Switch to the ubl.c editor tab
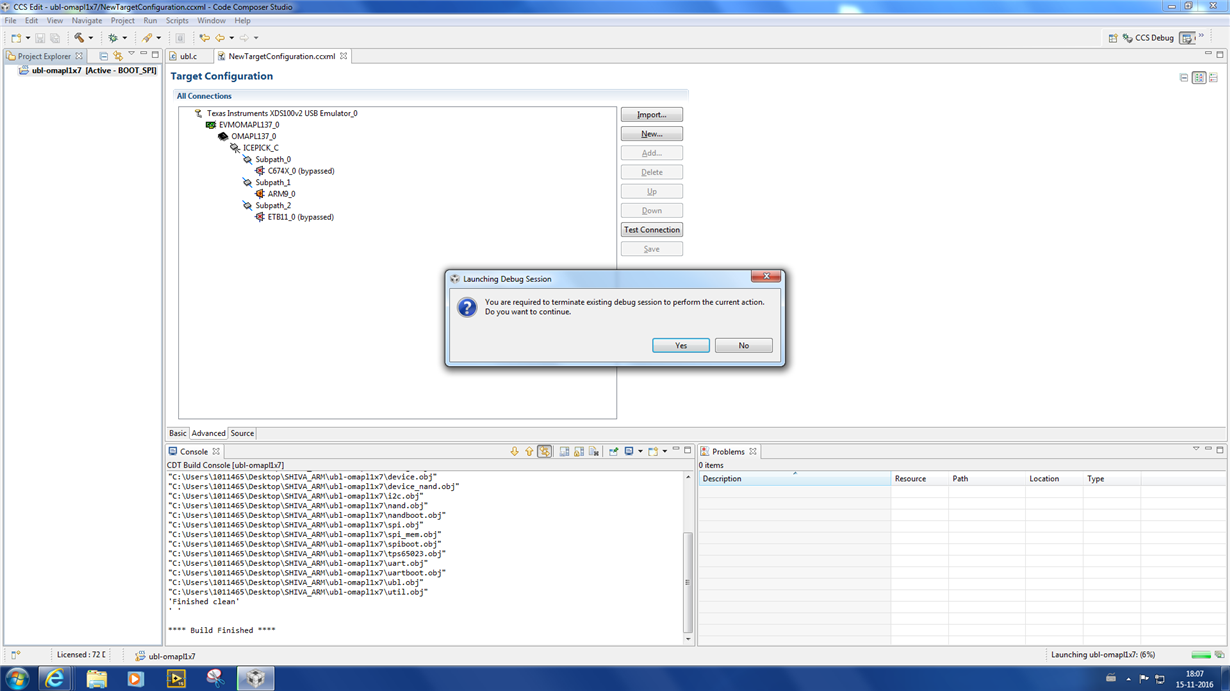Image resolution: width=1230 pixels, height=691 pixels. coord(187,56)
